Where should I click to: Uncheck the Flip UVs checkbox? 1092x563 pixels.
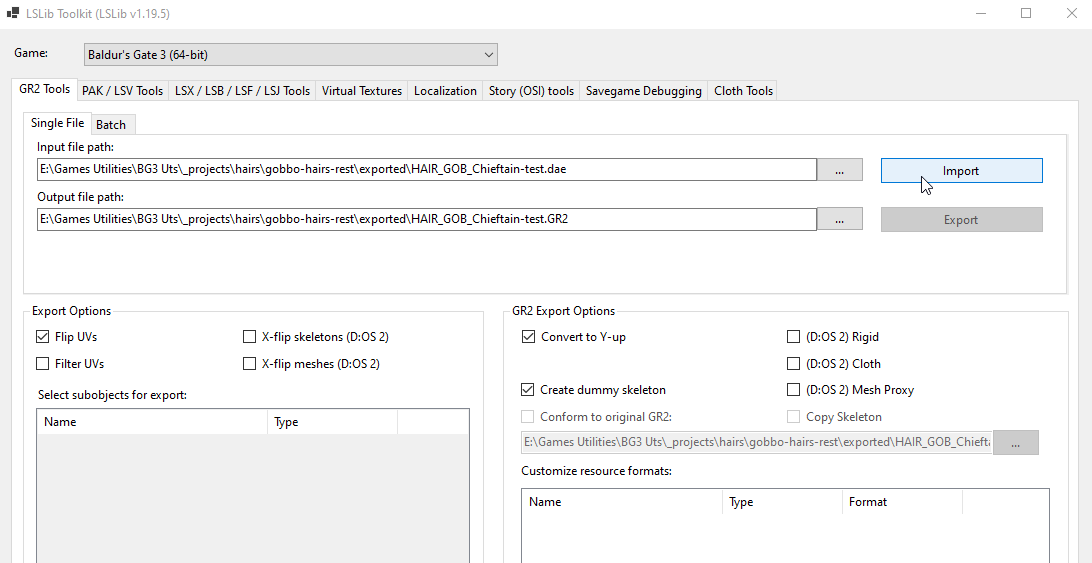[43, 337]
